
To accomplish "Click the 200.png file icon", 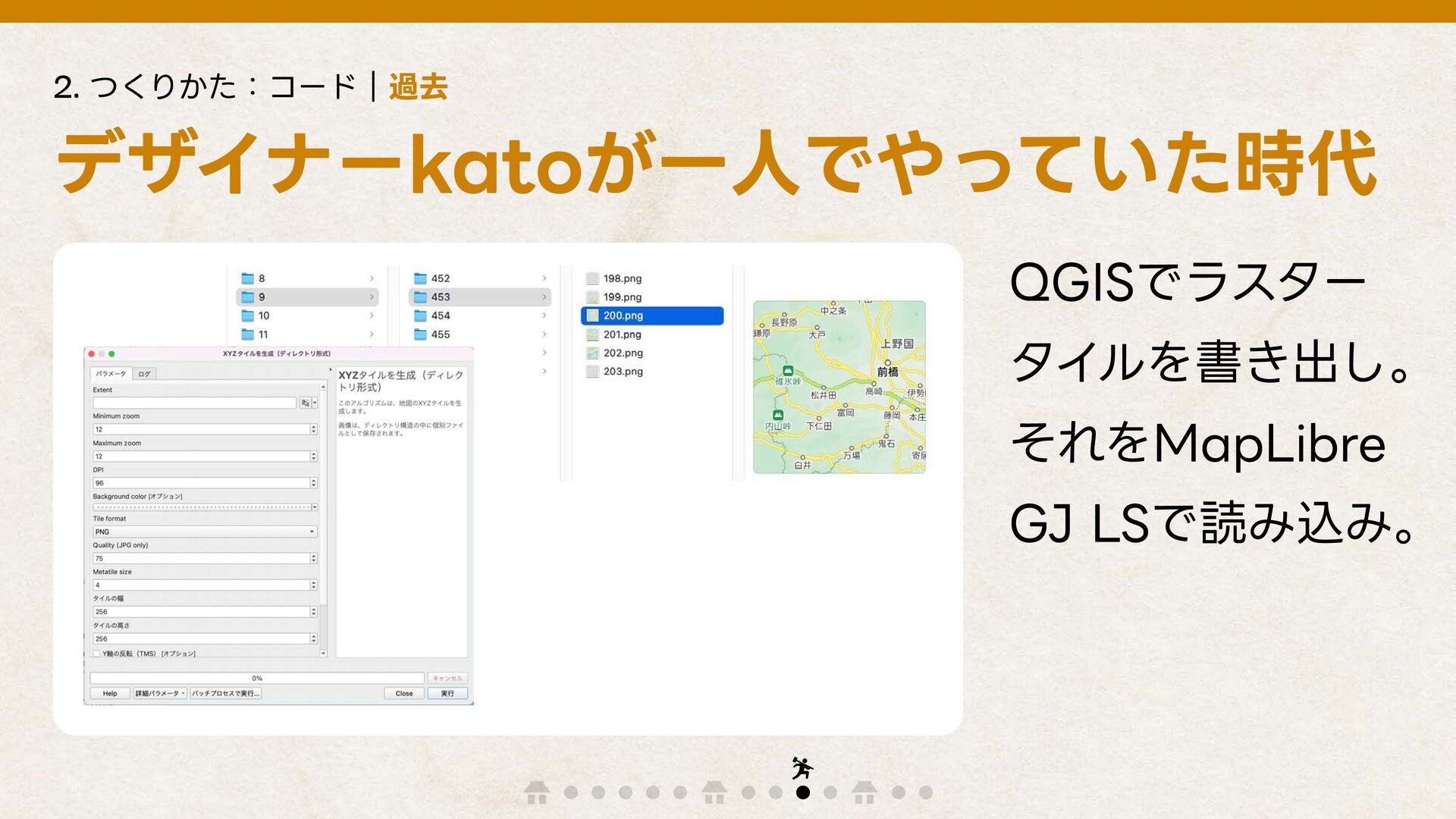I will (593, 315).
